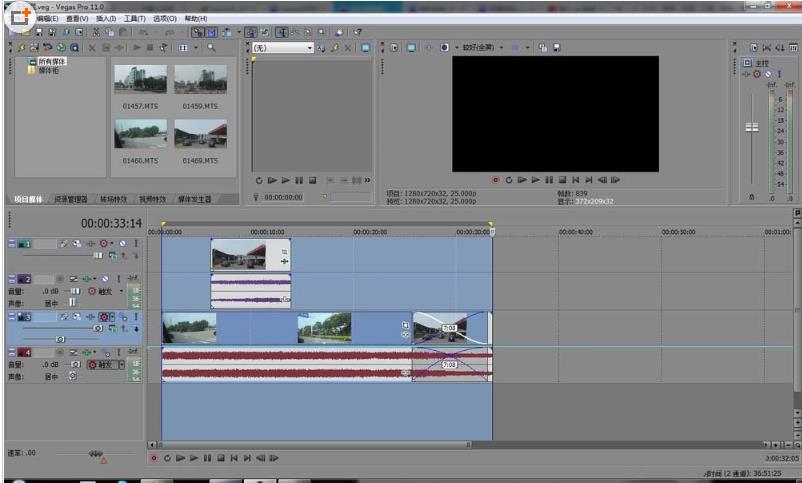Click the external monitor icon in preview toolbar

411,47
